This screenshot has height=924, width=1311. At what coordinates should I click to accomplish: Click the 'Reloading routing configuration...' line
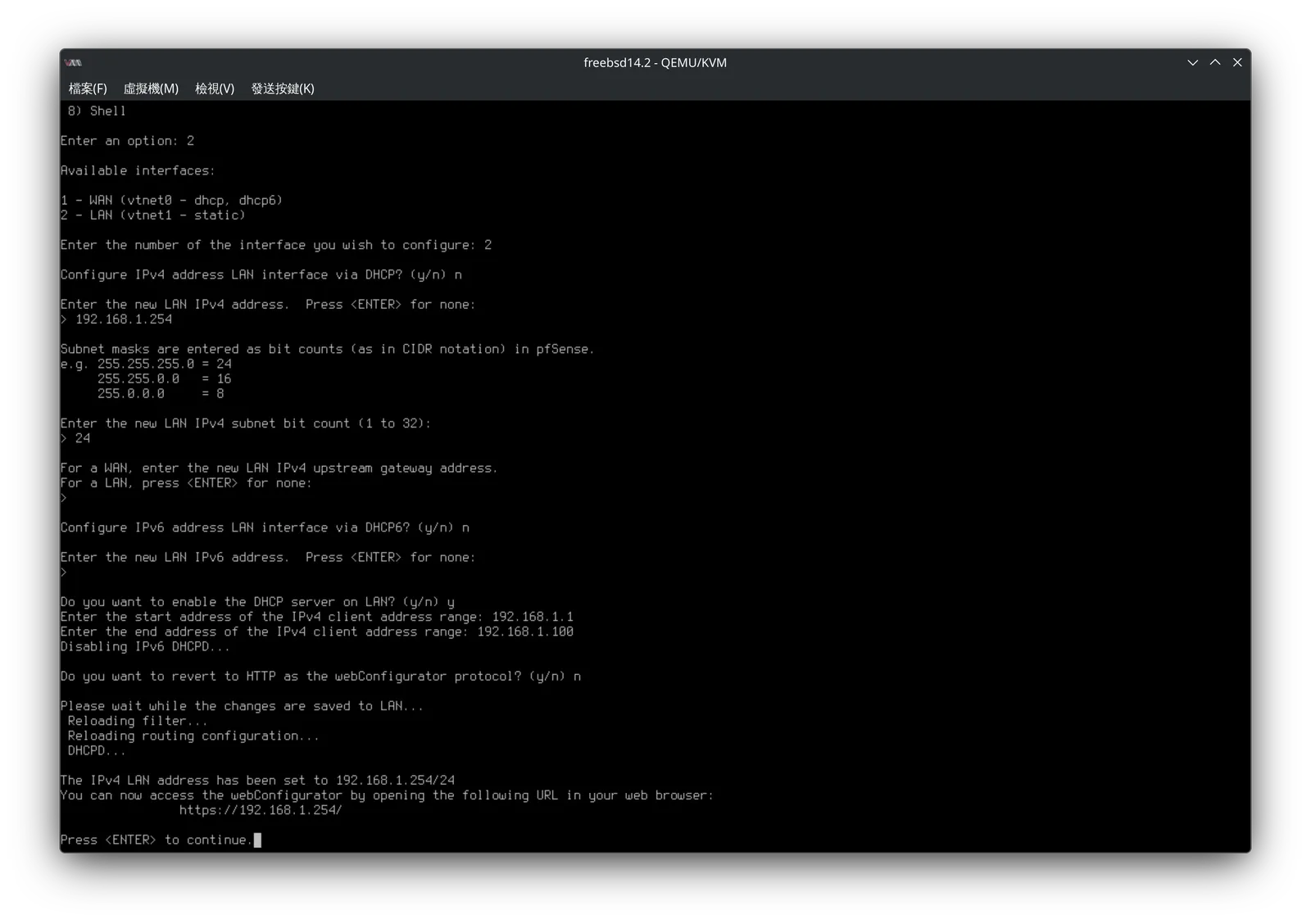(x=193, y=736)
